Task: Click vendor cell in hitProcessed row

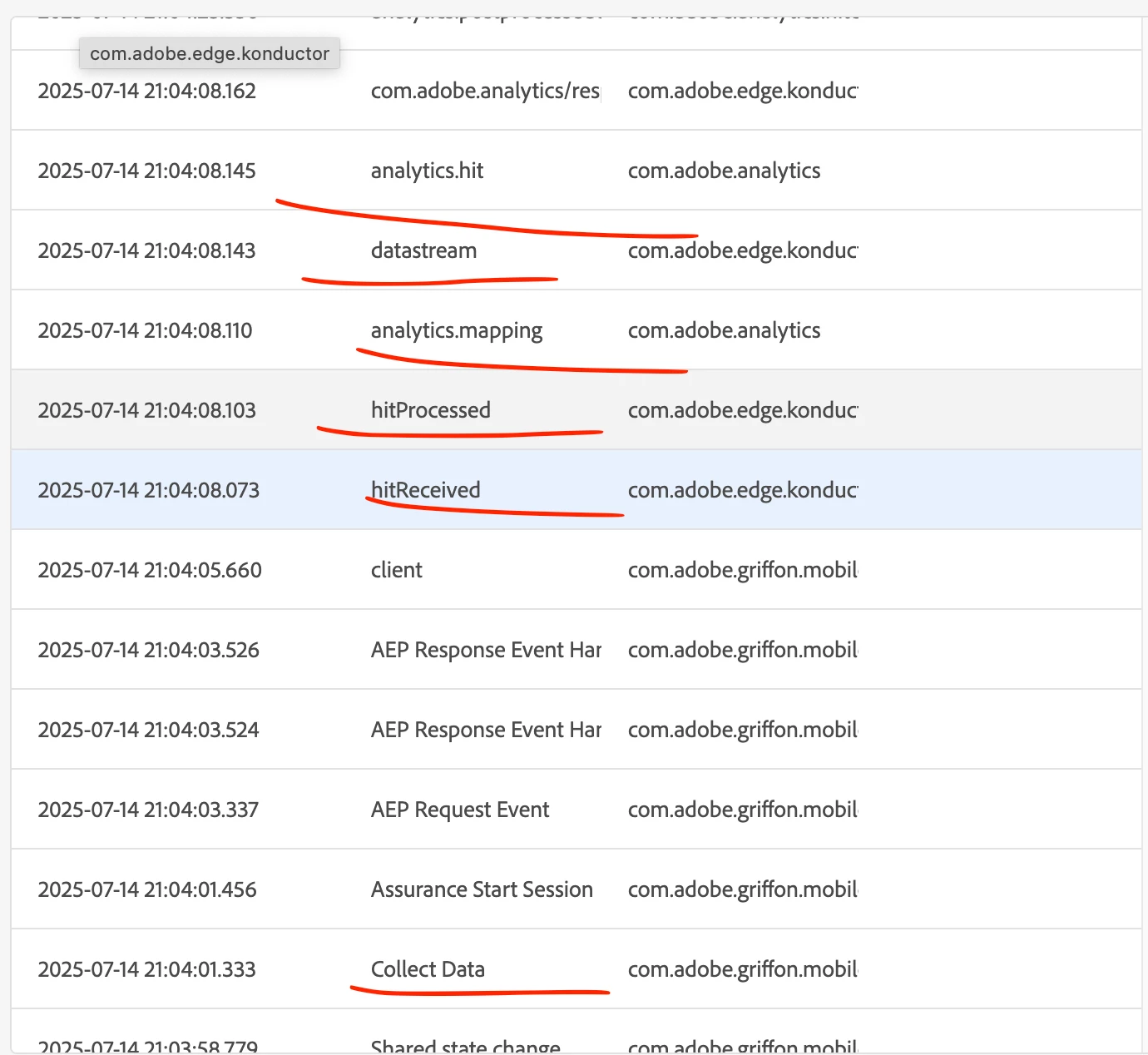Action: 743,410
